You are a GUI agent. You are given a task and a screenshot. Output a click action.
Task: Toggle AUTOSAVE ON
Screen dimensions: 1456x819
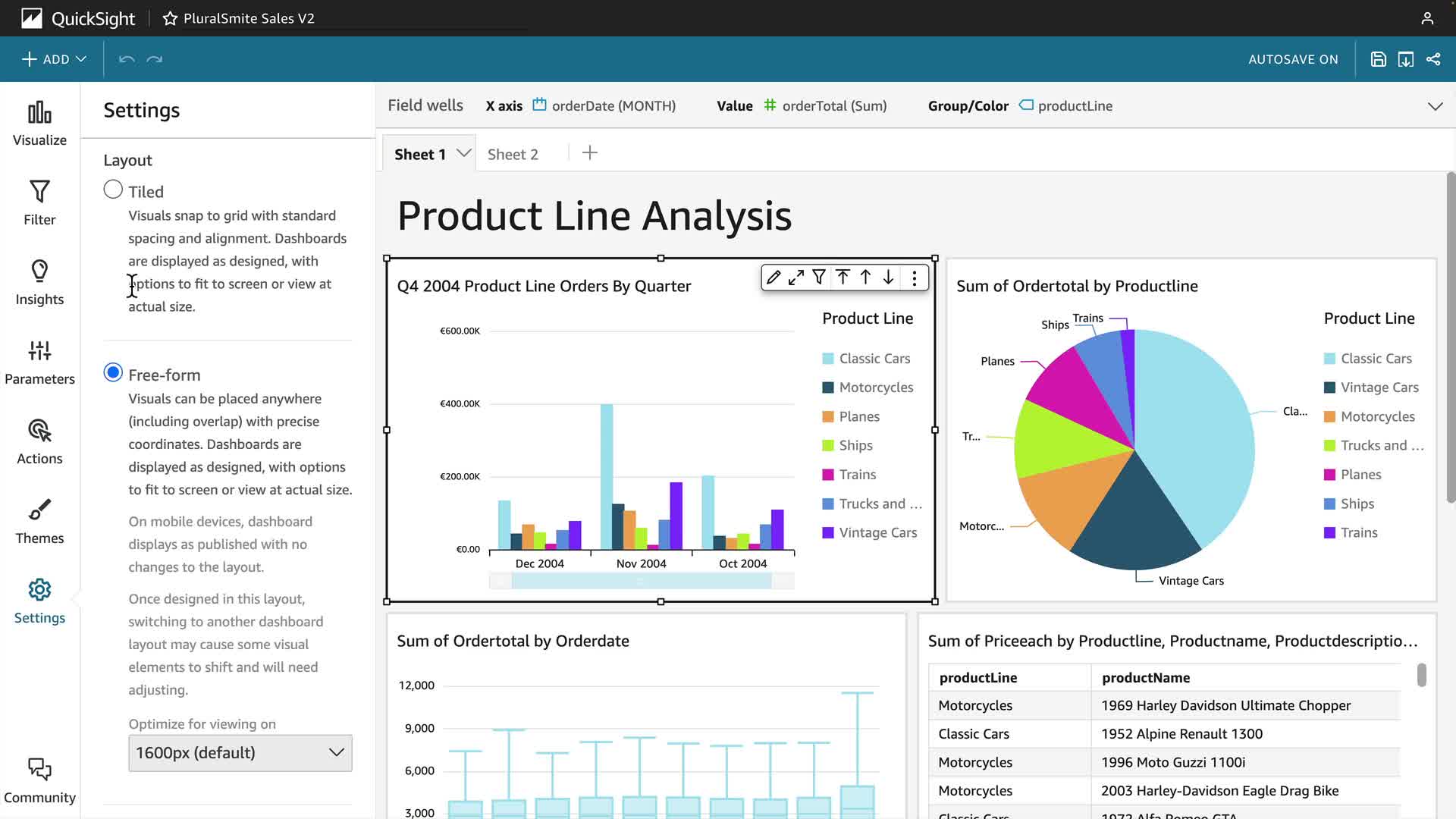click(1293, 59)
